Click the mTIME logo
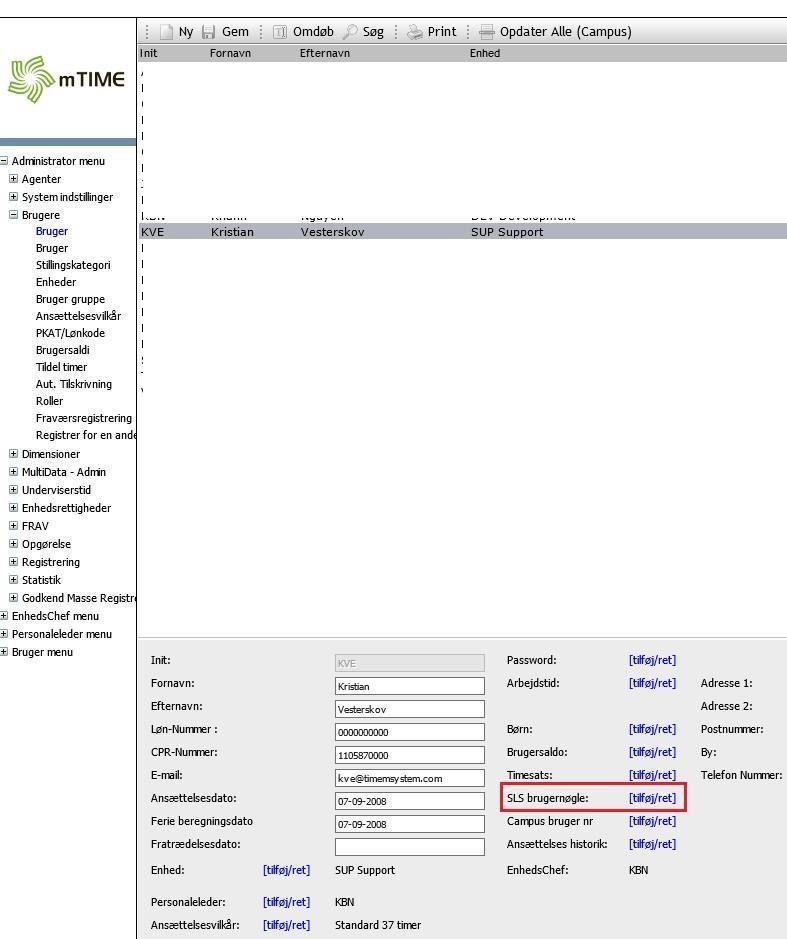 point(67,80)
